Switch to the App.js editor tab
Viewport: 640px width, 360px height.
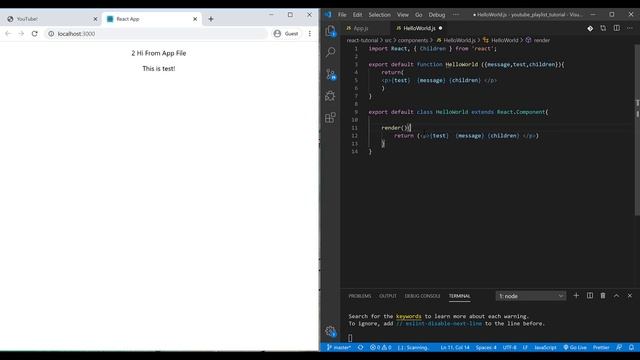click(365, 28)
